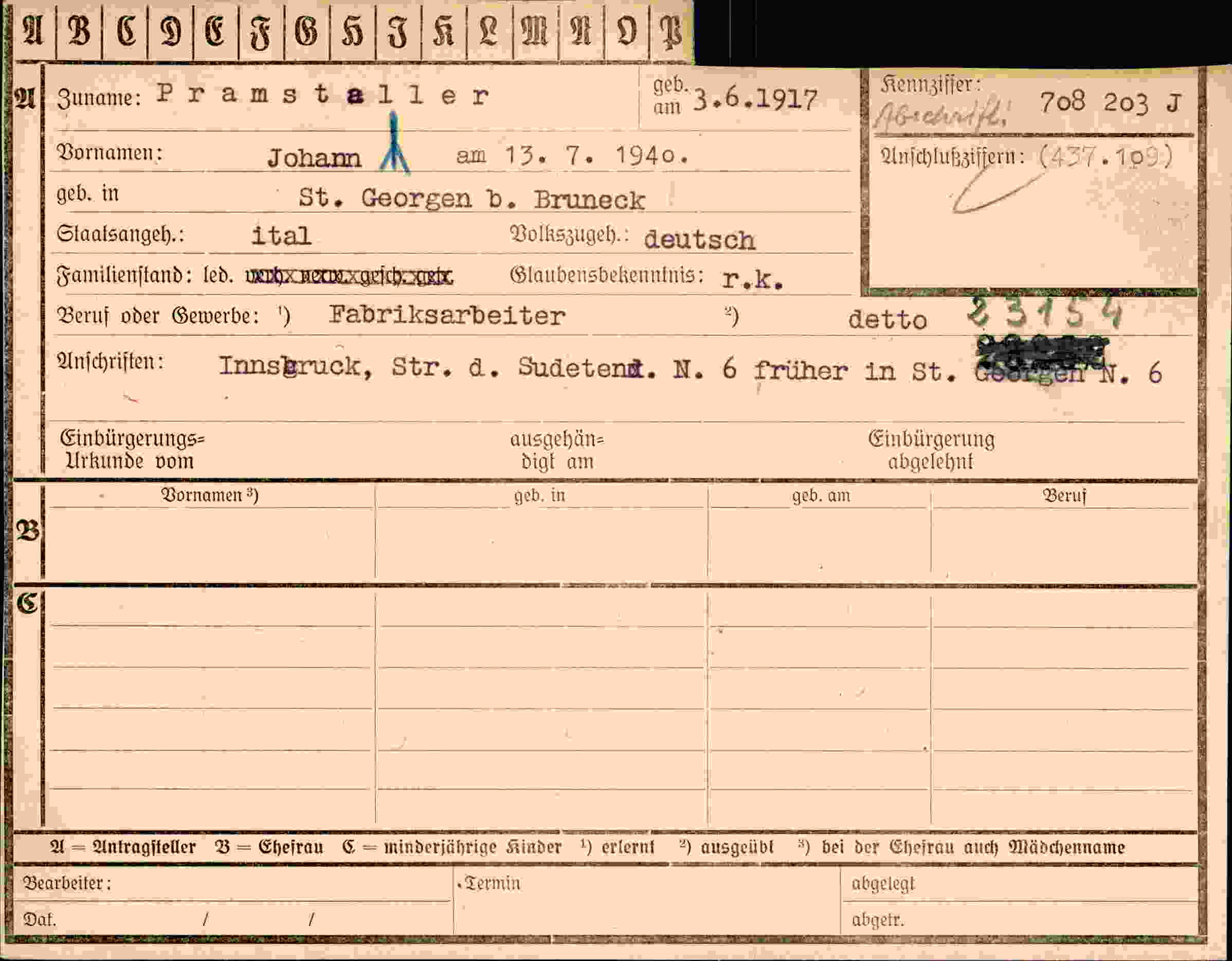The image size is (1232, 961).
Task: Click the legend entry 'A = Antragsteller'
Action: coord(122,847)
